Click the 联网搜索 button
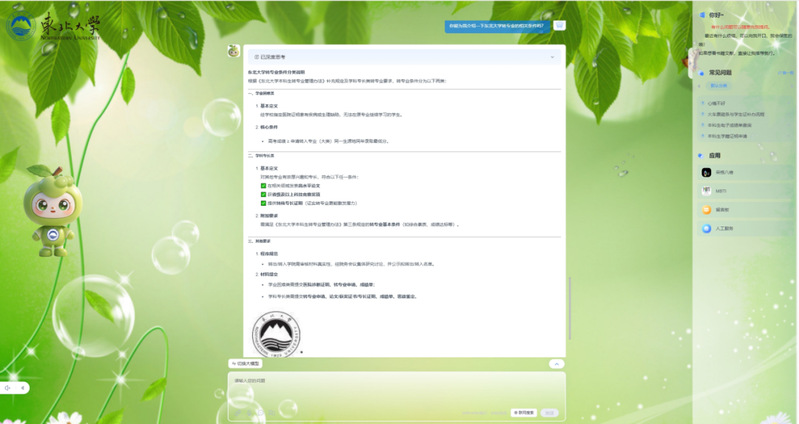 coord(523,412)
